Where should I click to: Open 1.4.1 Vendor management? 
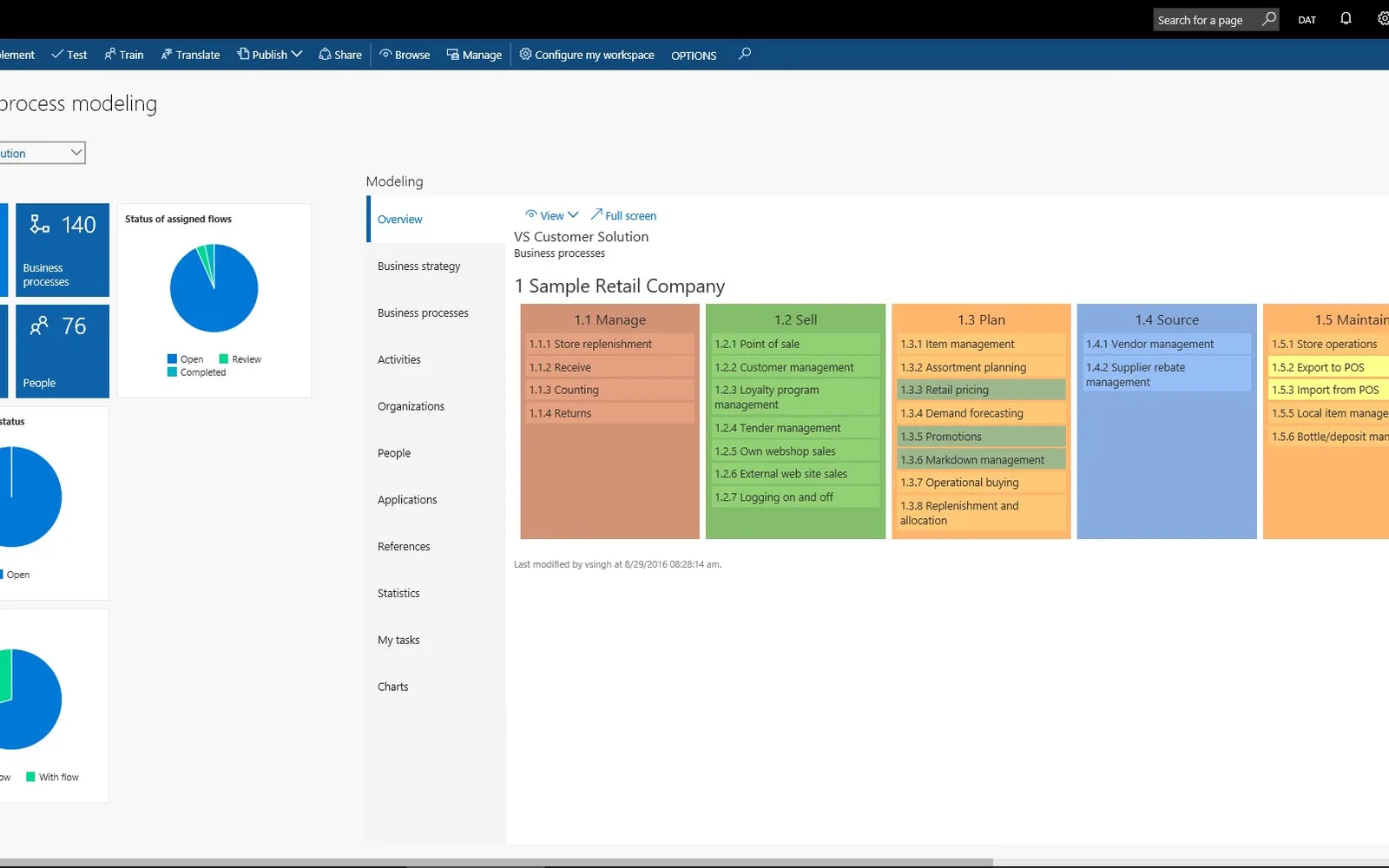click(x=1167, y=344)
